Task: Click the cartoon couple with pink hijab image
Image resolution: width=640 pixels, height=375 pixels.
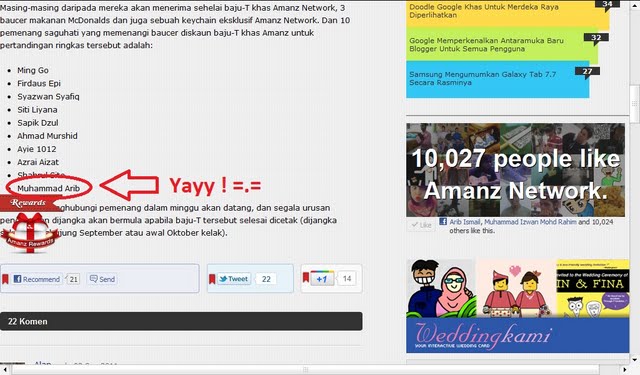Action: [441, 288]
